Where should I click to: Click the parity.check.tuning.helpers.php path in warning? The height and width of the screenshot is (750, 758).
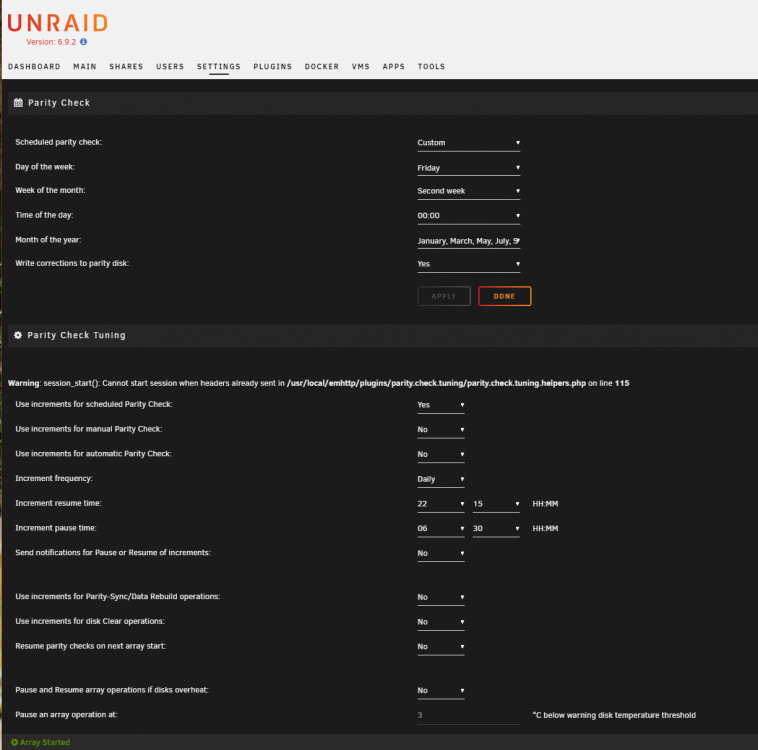pyautogui.click(x=436, y=383)
